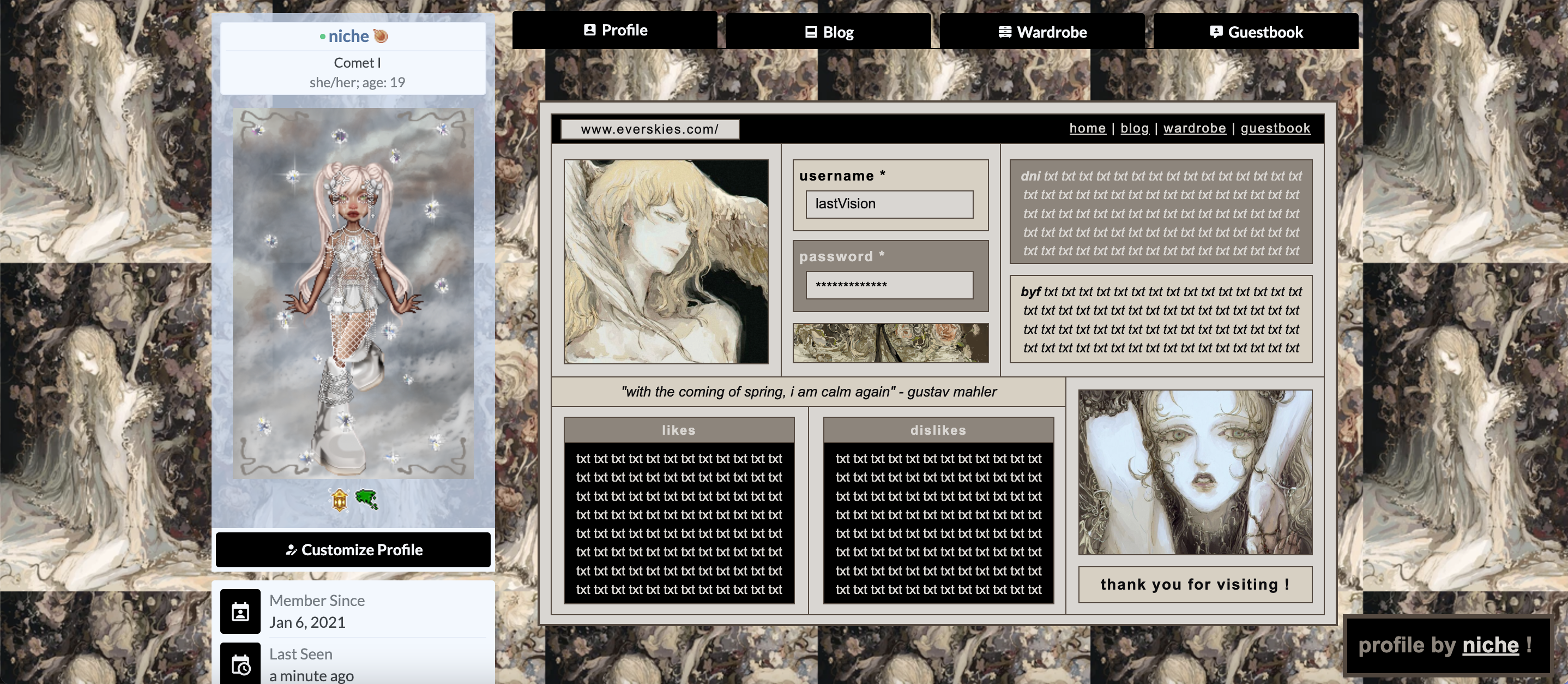Click the 'thank you for visiting !' box
Image resolution: width=1568 pixels, height=684 pixels.
[1195, 584]
